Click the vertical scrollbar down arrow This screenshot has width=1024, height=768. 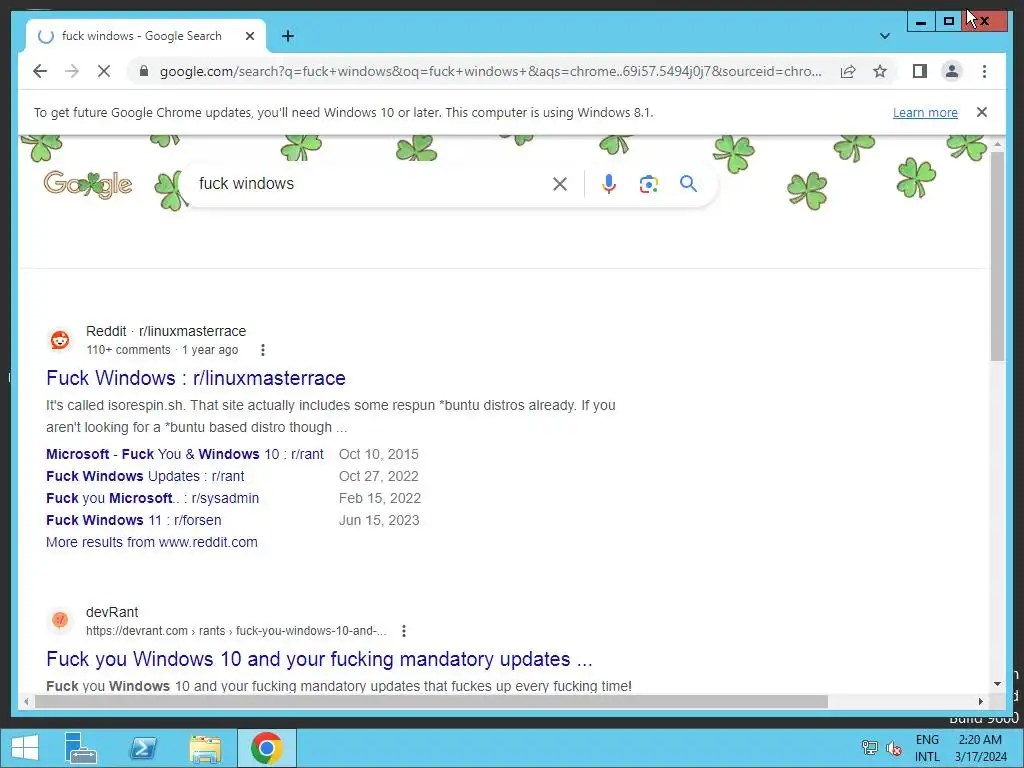coord(997,684)
